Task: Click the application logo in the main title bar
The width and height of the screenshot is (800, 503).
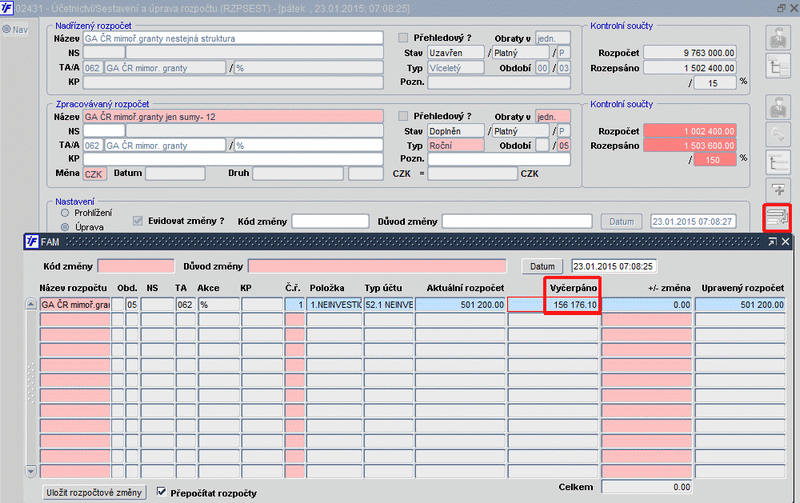Action: tap(8, 8)
